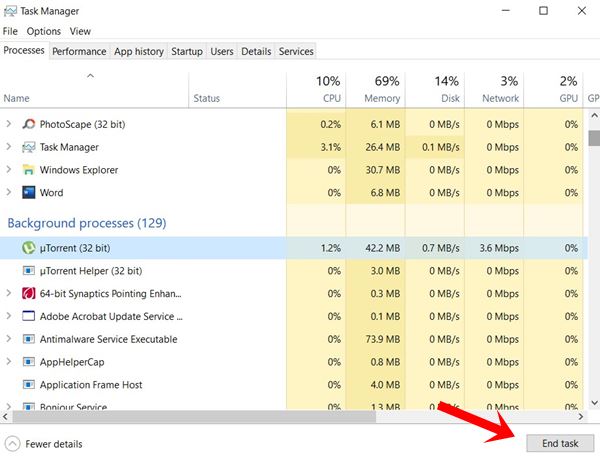Expand the 64-bit Synaptics Pointing entry
This screenshot has width=600, height=461.
pyautogui.click(x=9, y=293)
